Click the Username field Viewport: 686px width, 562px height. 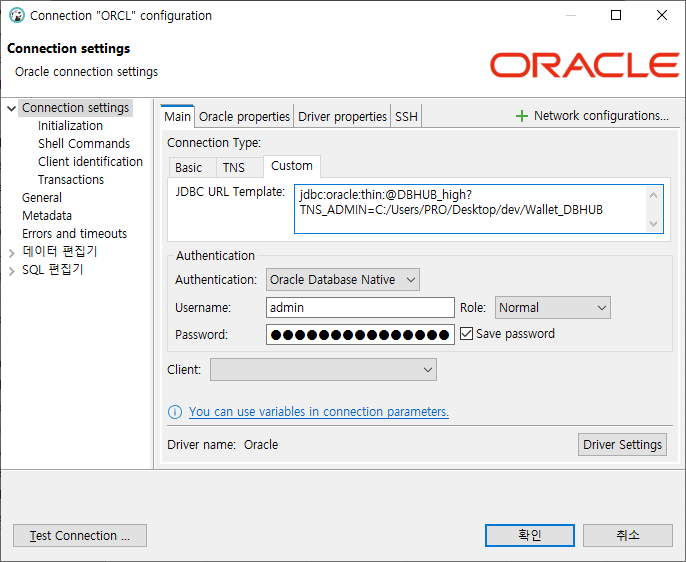click(360, 307)
